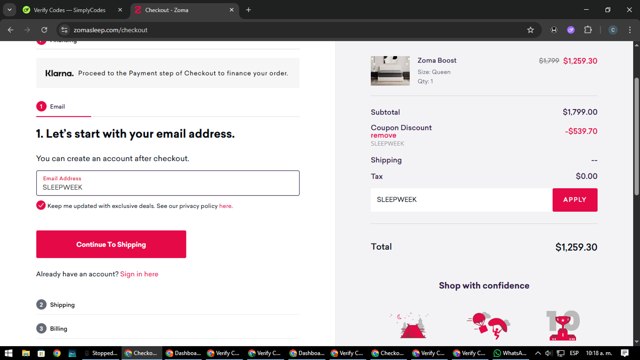
Task: Open the Shipping step
Action: [x=56, y=304]
